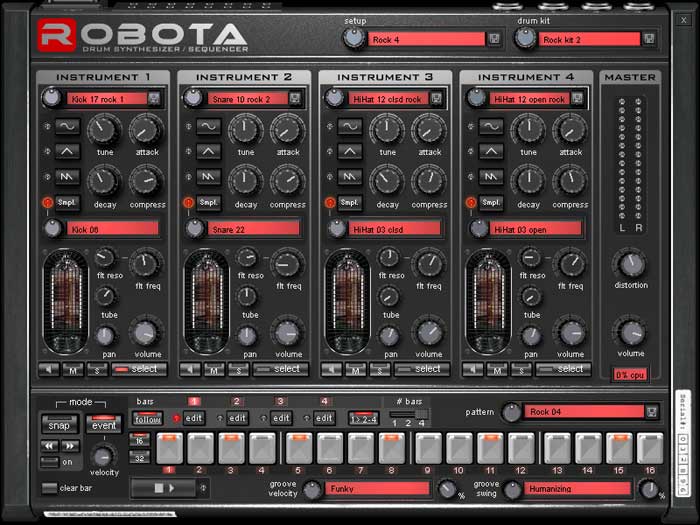Click the Kick 08 sample selector knob
Screen dimensions: 700x525
click(x=53, y=229)
